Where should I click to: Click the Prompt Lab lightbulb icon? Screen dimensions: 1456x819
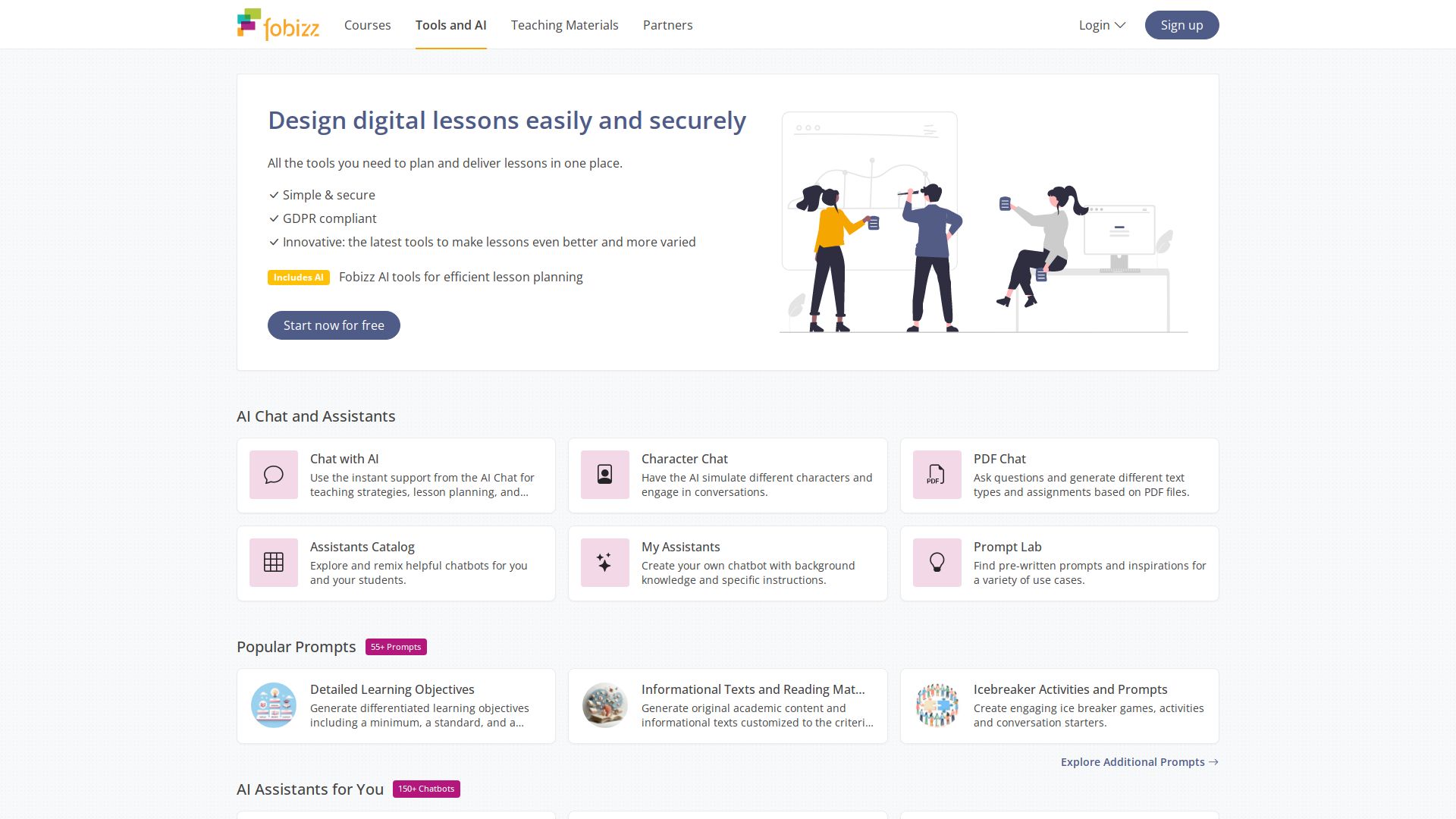point(937,563)
